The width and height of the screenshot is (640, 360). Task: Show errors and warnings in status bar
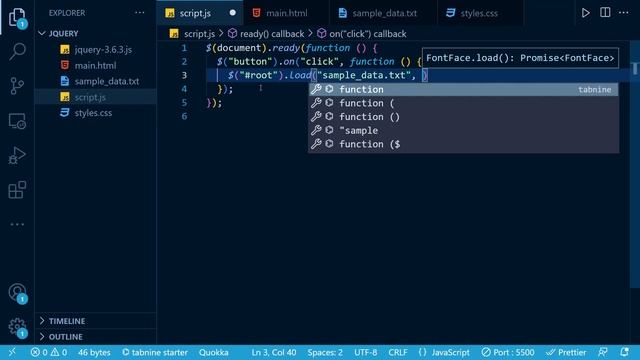[49, 352]
